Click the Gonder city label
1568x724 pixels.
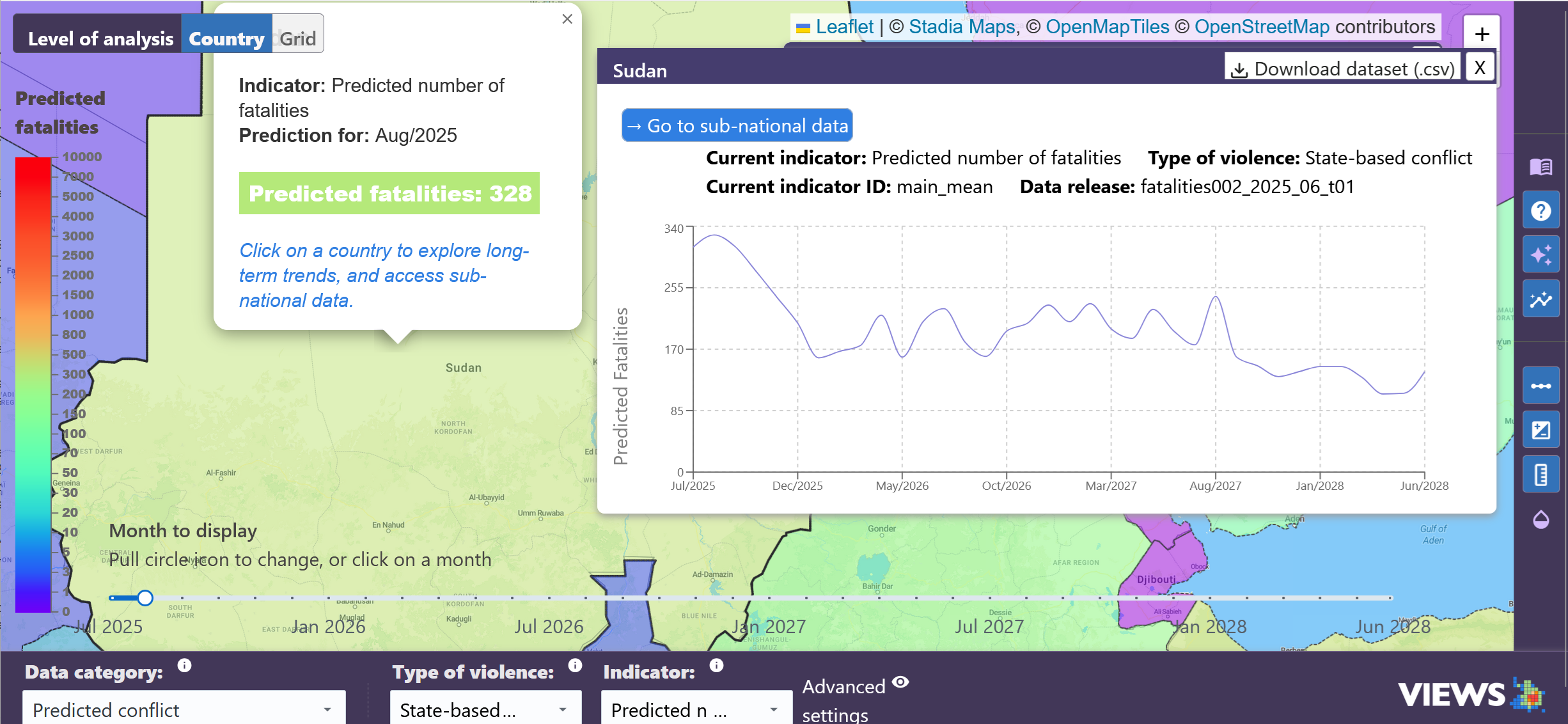click(x=882, y=528)
